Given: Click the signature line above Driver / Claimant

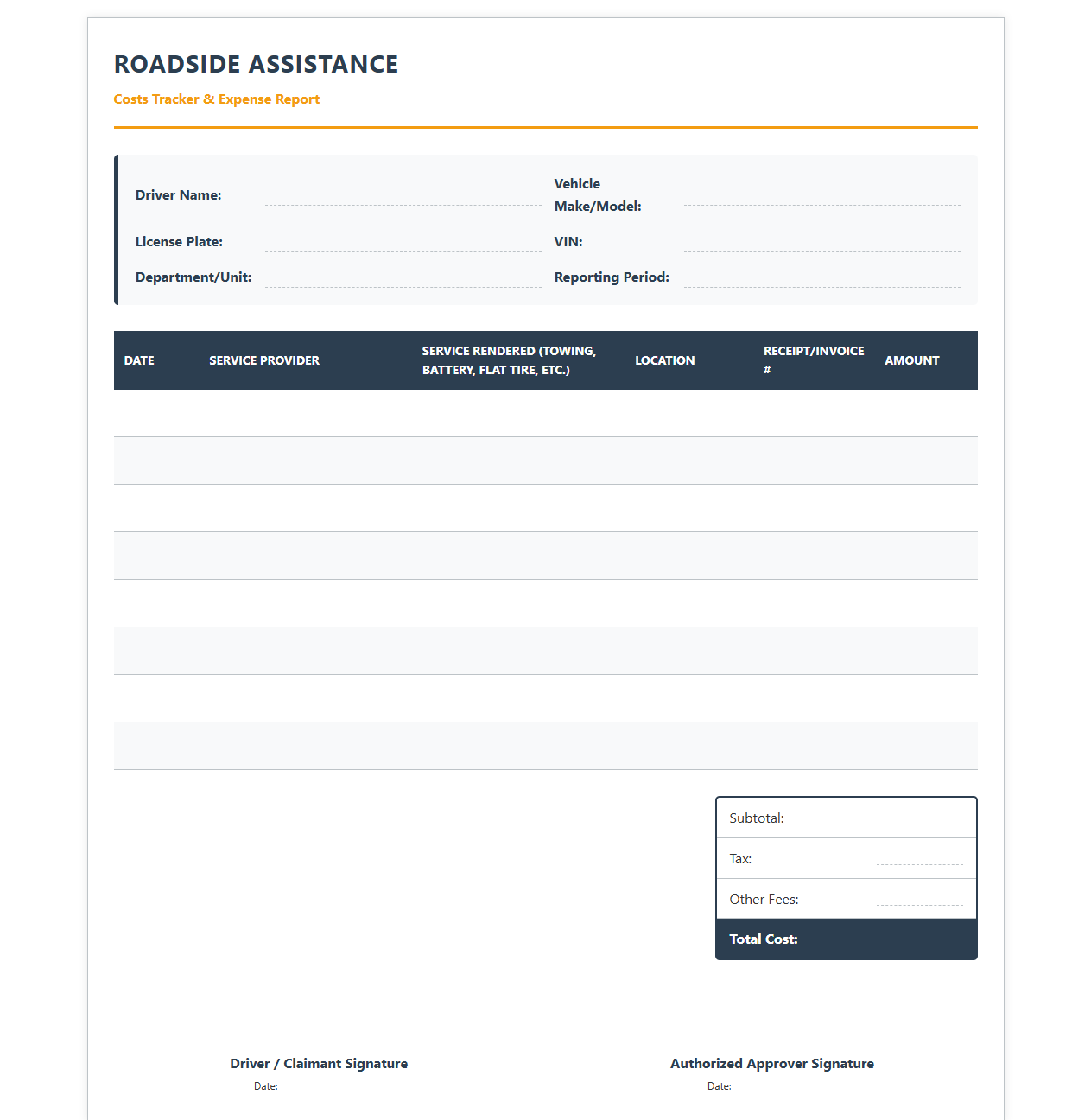Looking at the screenshot, I should [x=319, y=1047].
